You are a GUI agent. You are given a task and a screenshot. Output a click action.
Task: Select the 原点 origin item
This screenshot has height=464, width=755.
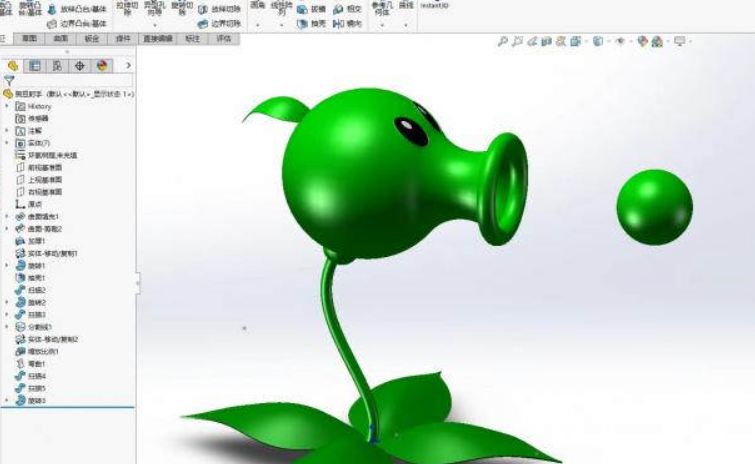click(x=29, y=205)
